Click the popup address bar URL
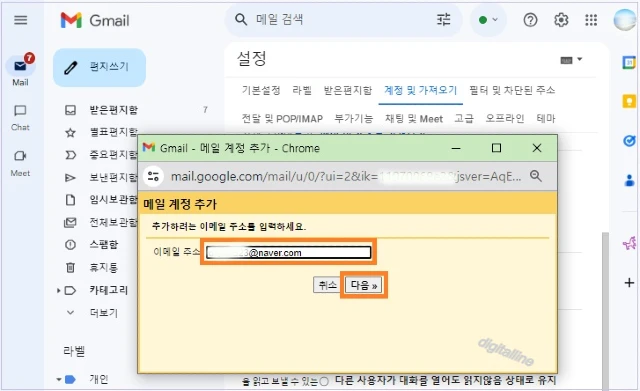The width and height of the screenshot is (640, 391). [346, 176]
